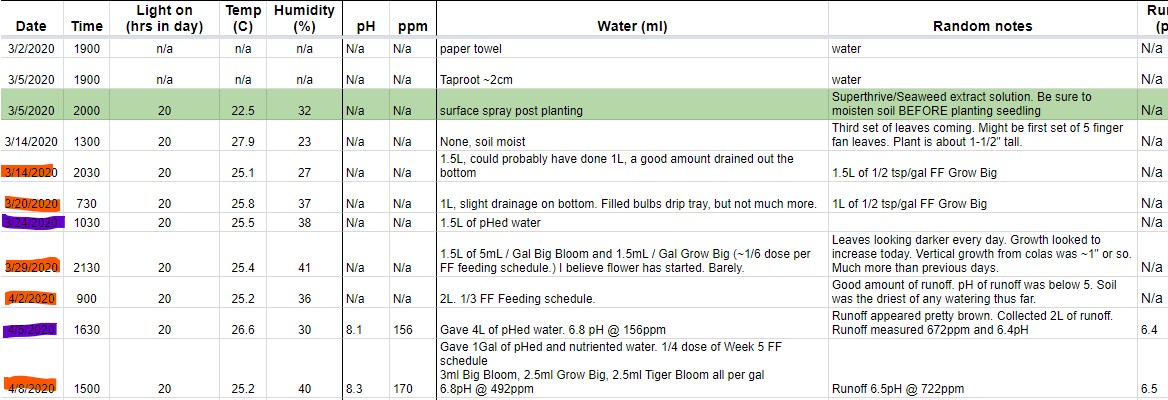Select the Date column header
The image size is (1168, 400).
point(31,26)
